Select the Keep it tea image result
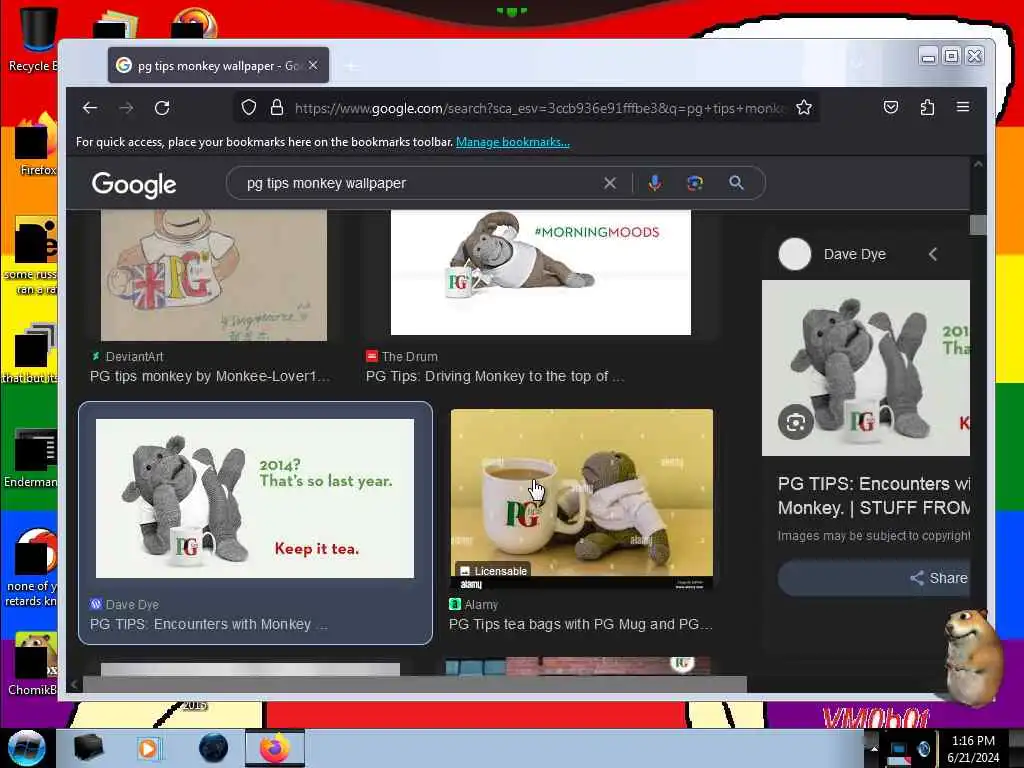 pos(255,498)
